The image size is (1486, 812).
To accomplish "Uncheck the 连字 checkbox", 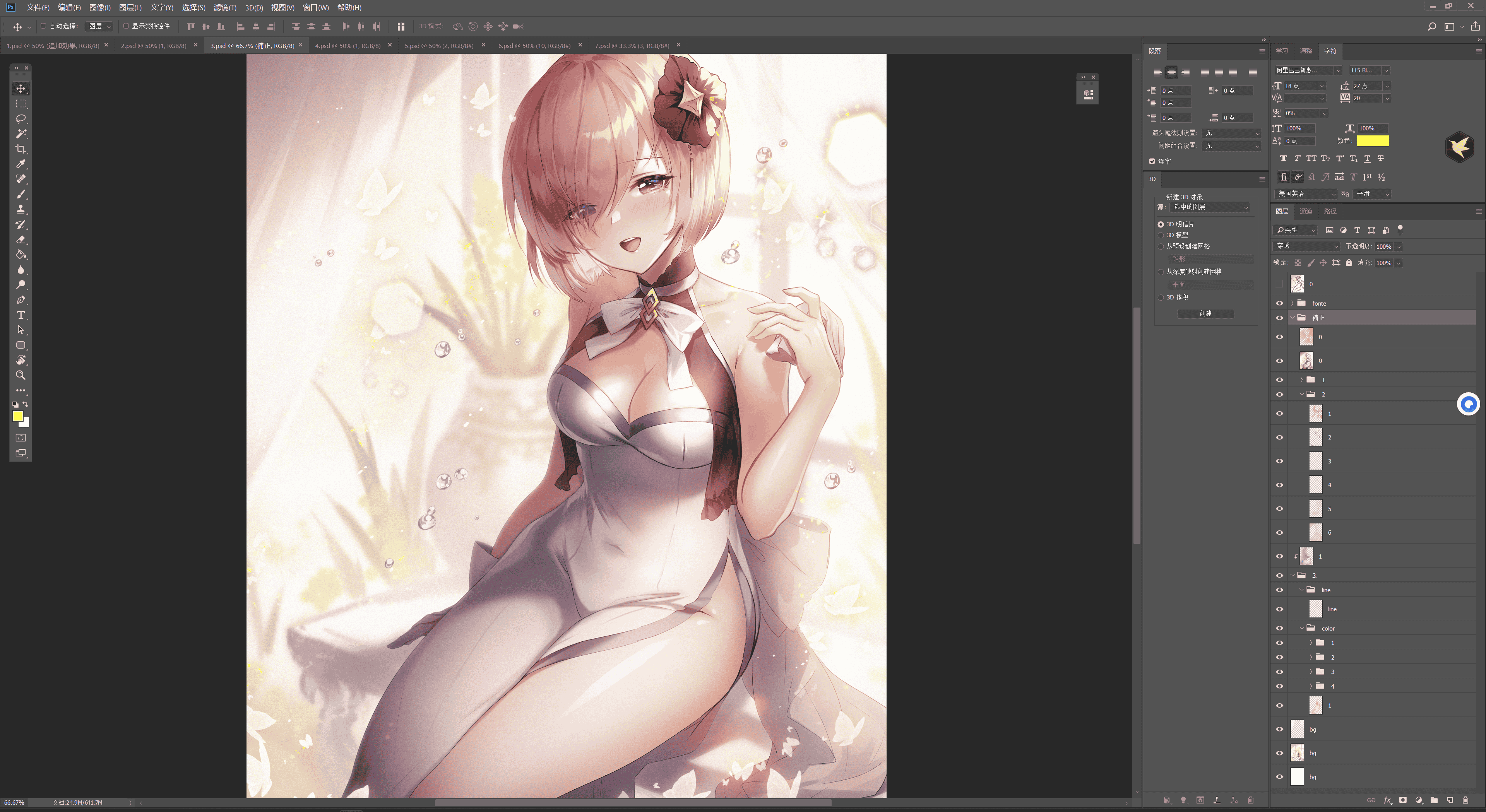I will pos(1152,161).
